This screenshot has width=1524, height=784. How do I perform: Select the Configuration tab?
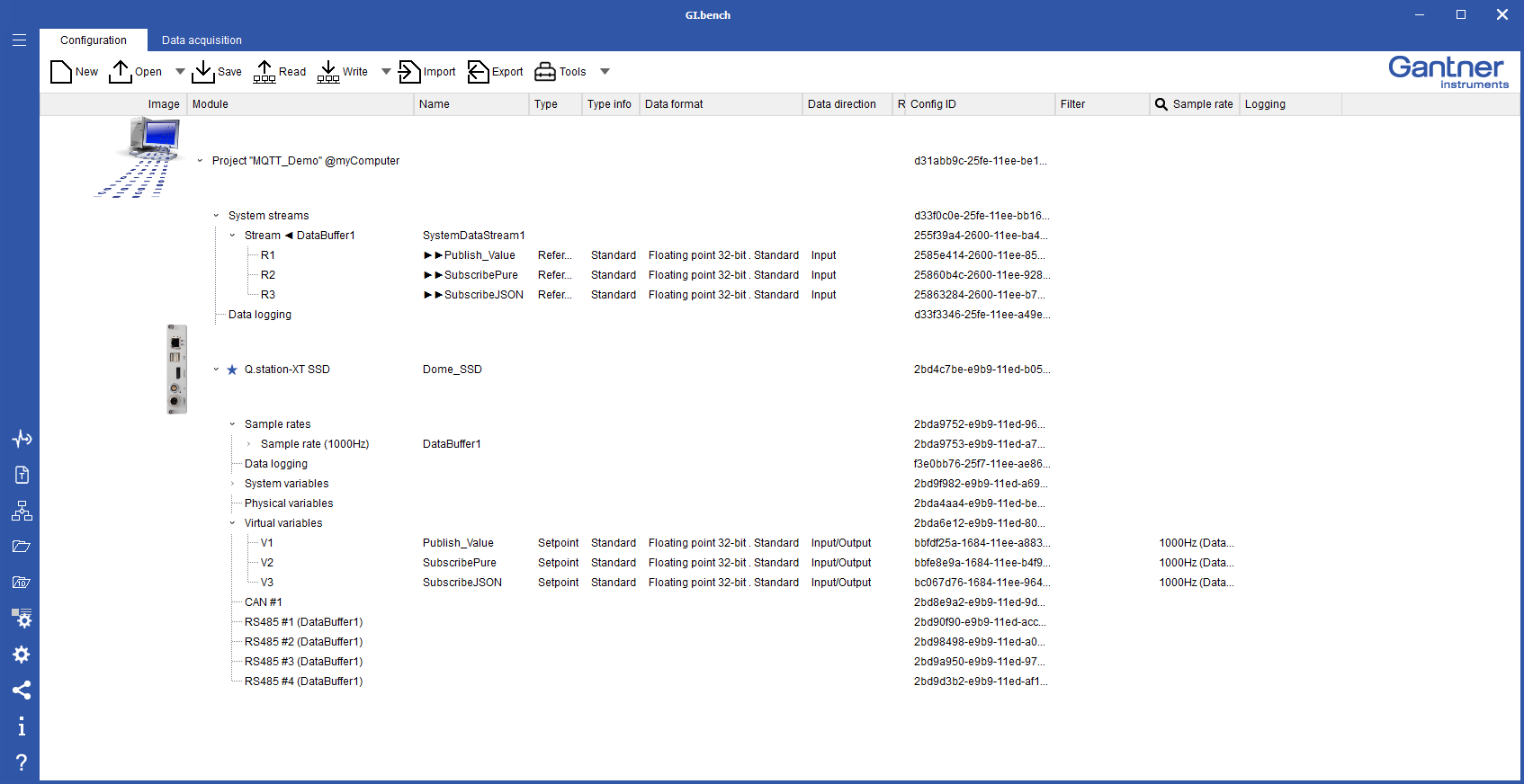(x=94, y=40)
